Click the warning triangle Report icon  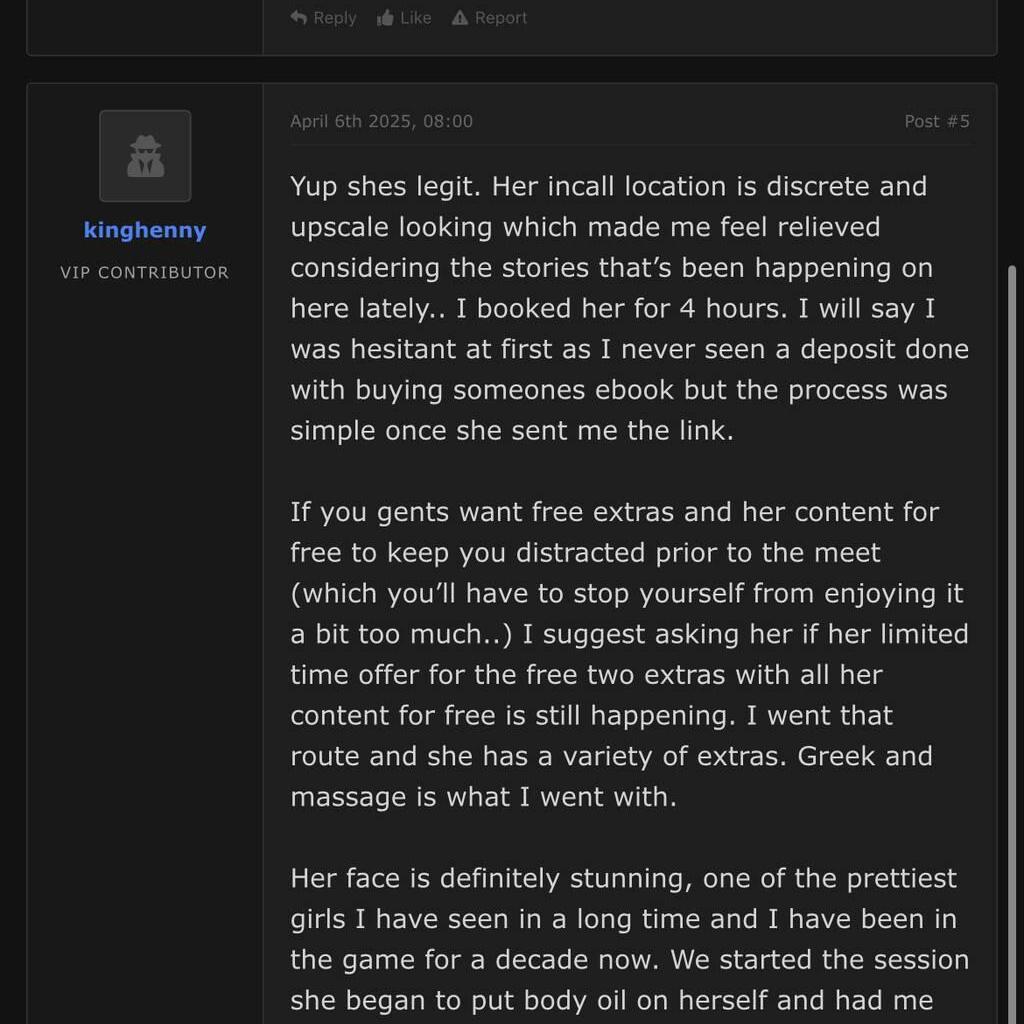[x=460, y=18]
